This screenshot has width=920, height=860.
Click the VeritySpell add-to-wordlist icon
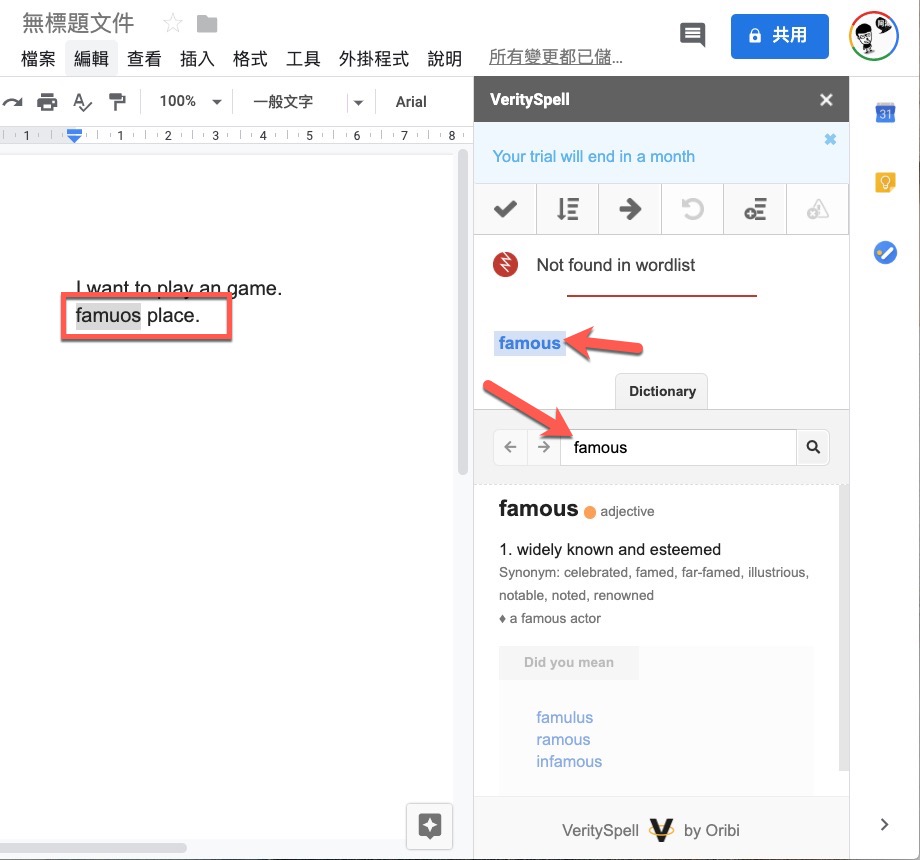(755, 209)
